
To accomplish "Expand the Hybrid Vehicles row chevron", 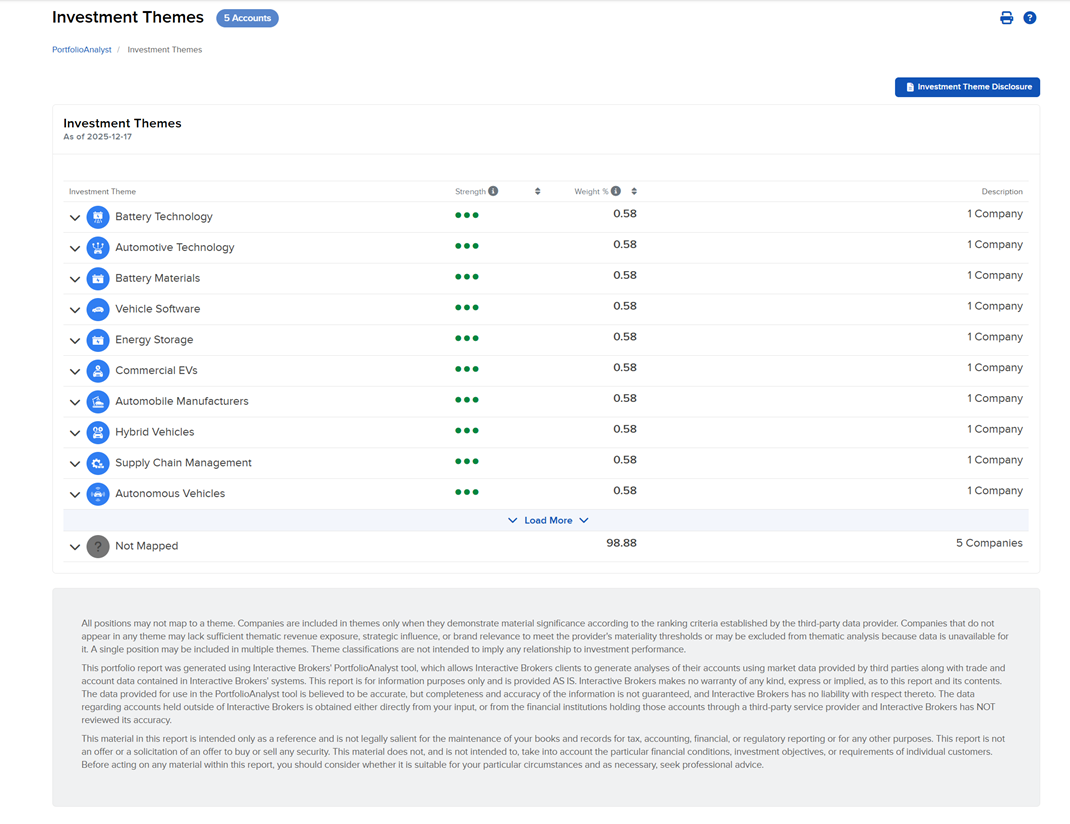I will click(75, 433).
